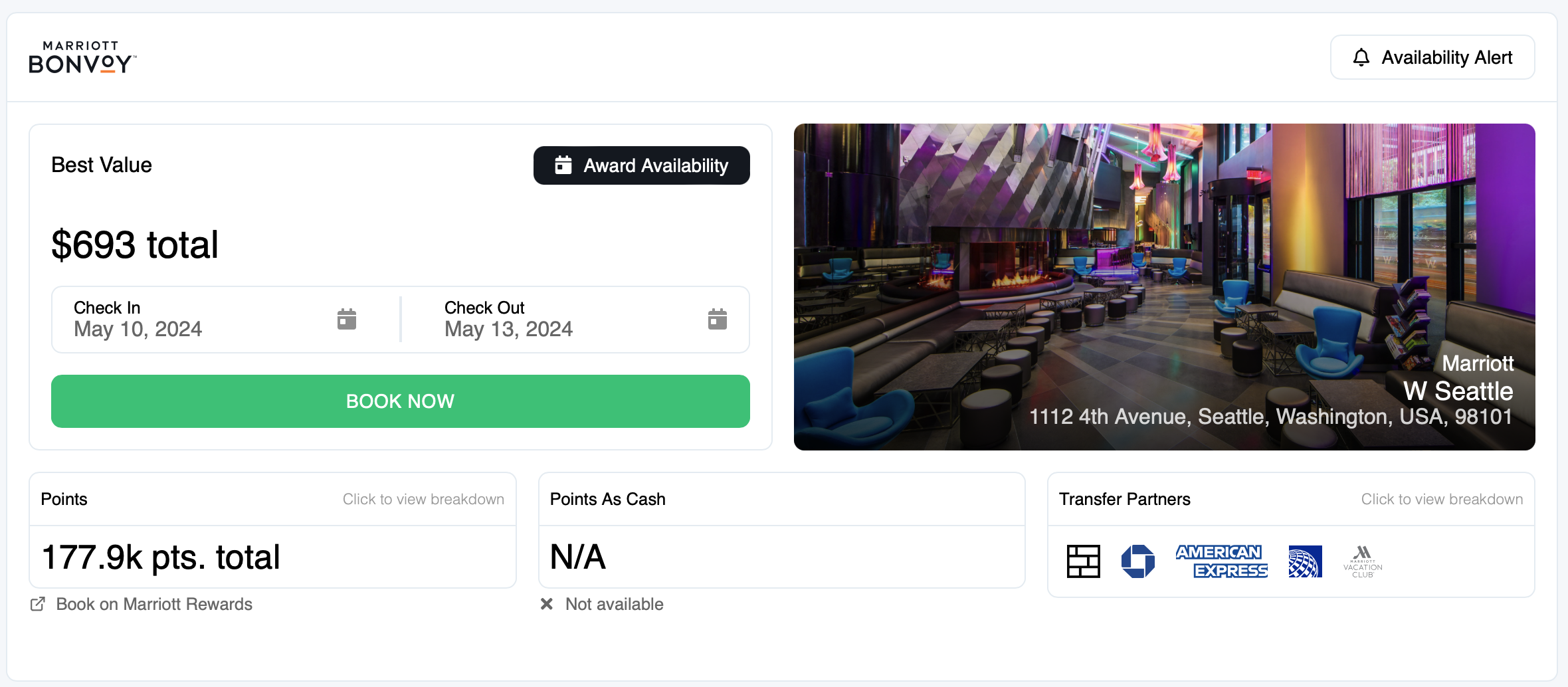Expand Transfer Partners breakdown

coord(1441,499)
